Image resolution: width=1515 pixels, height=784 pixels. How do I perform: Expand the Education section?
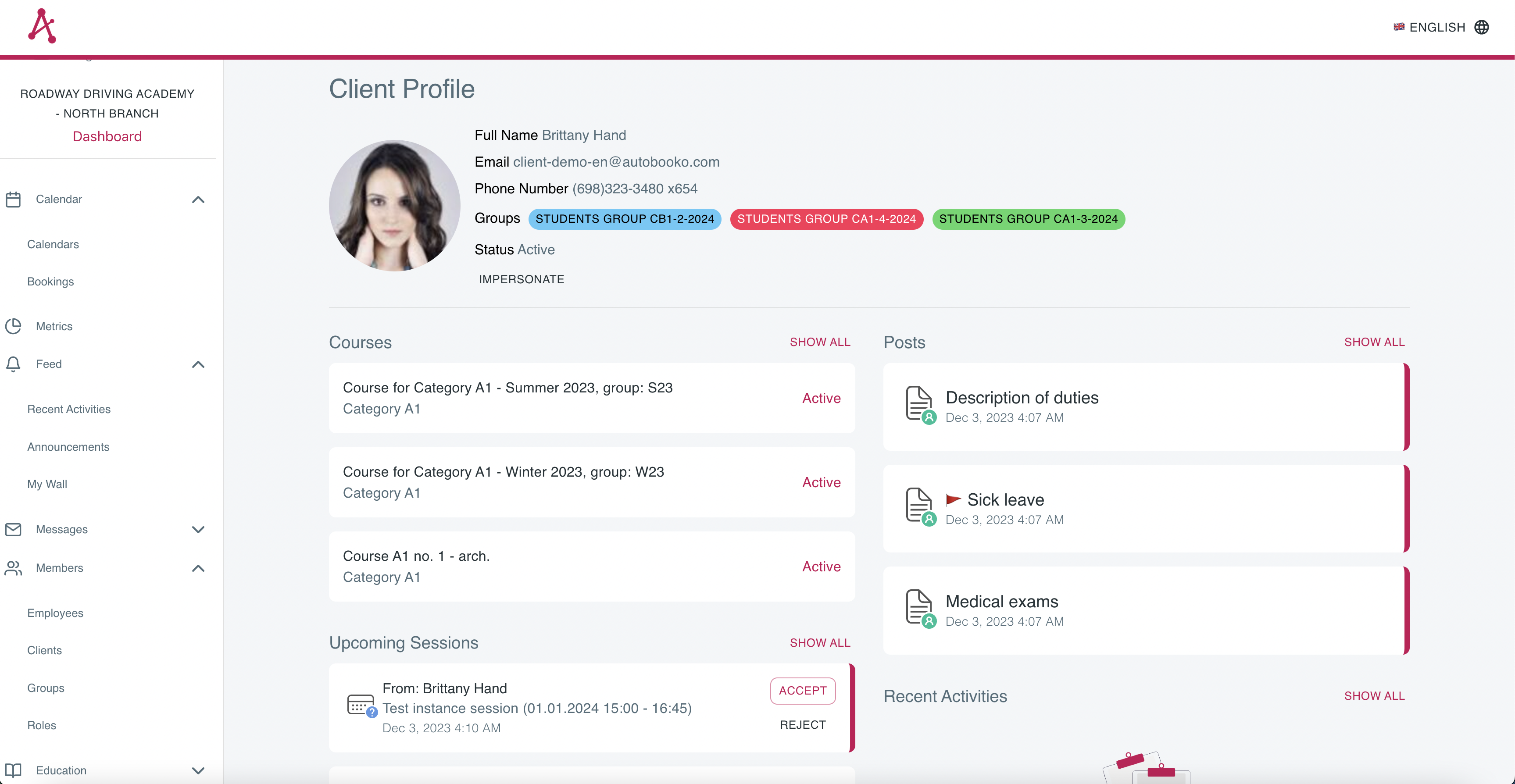[x=198, y=770]
